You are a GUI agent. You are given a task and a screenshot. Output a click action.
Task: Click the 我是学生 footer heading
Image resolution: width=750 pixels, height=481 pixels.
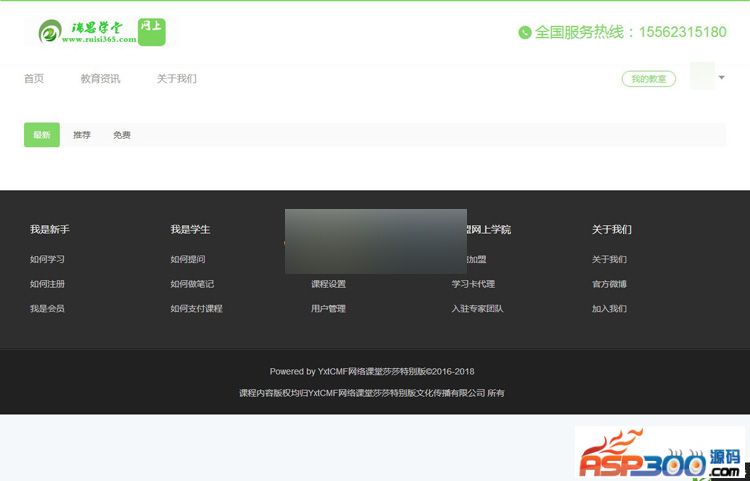tap(190, 230)
